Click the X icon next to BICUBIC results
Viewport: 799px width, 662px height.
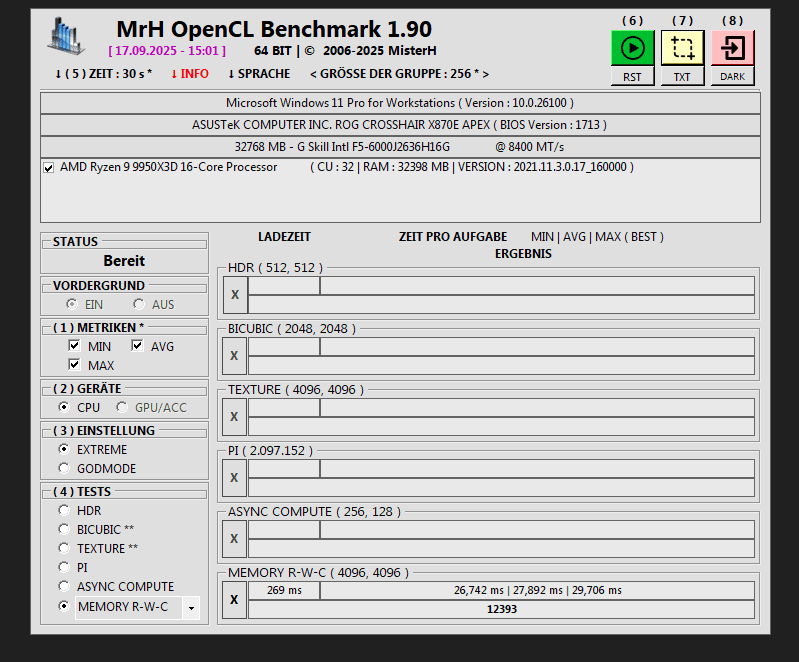click(x=234, y=356)
